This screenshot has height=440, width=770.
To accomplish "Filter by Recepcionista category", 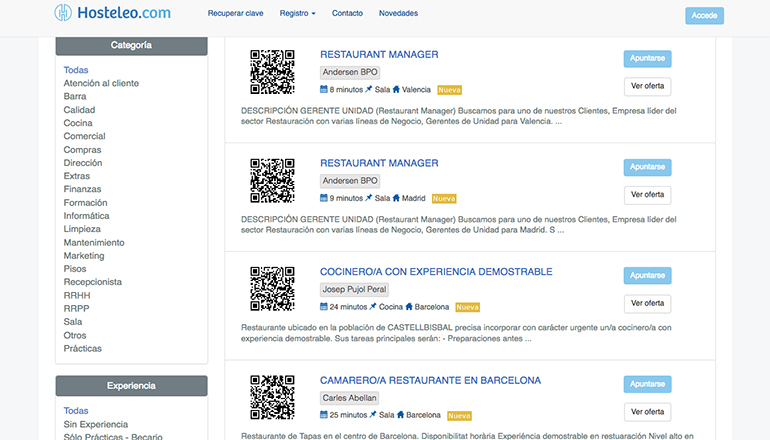I will pyautogui.click(x=92, y=282).
